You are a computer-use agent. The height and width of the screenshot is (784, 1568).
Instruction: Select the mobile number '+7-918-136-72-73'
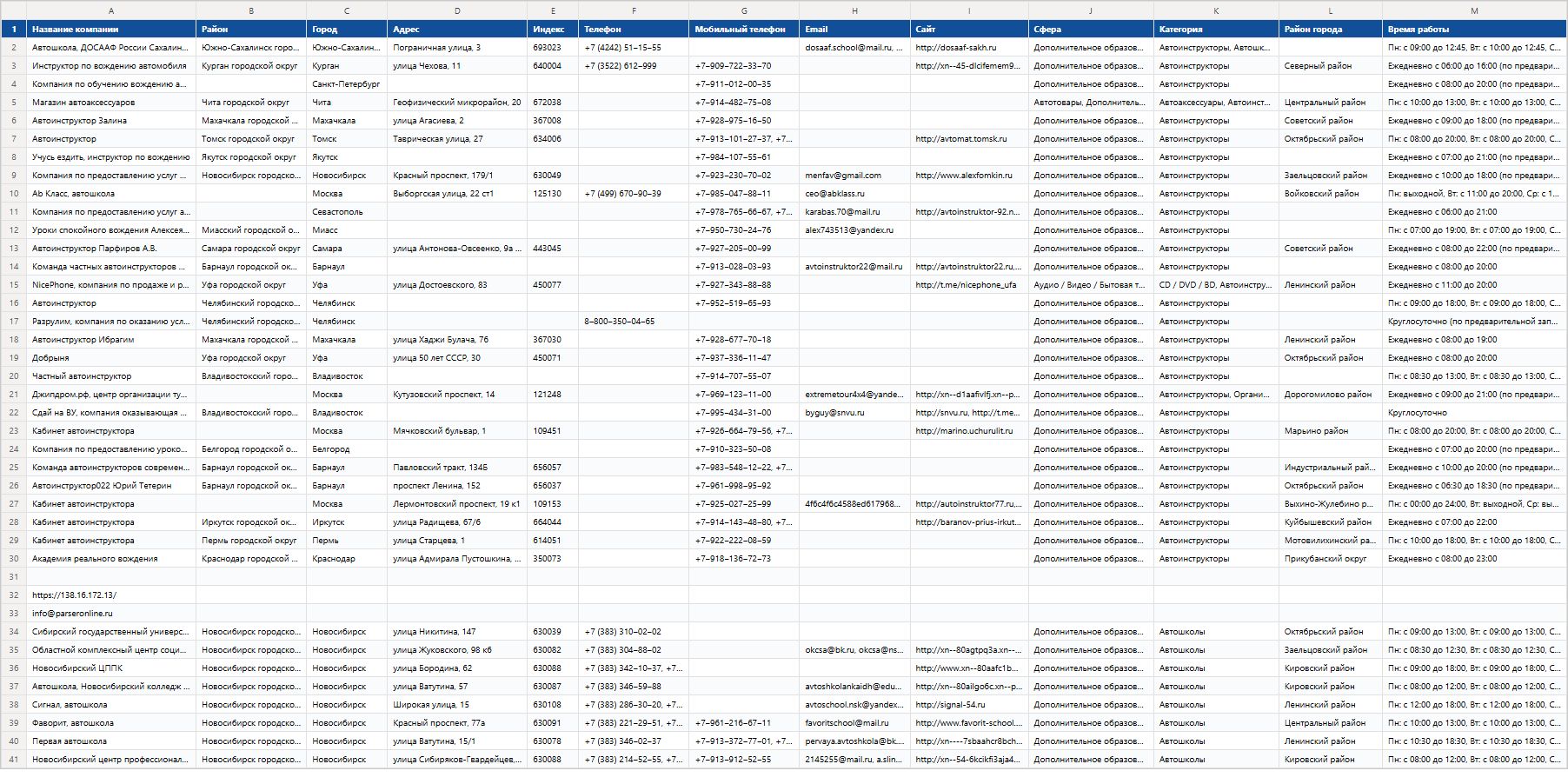tap(744, 559)
